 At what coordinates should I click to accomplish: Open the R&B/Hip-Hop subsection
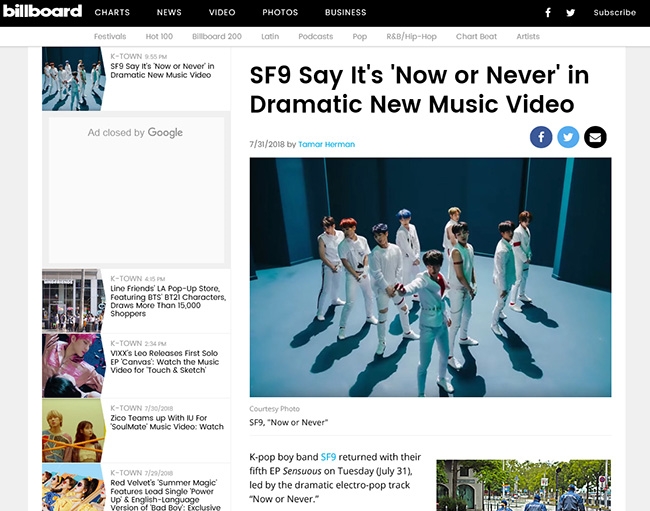tap(411, 37)
